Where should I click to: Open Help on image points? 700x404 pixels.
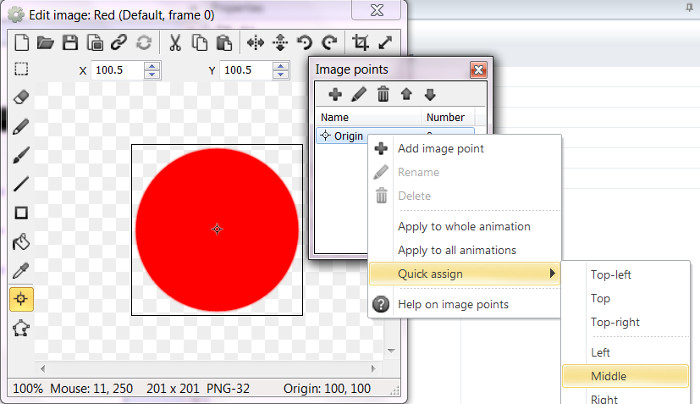pos(453,304)
